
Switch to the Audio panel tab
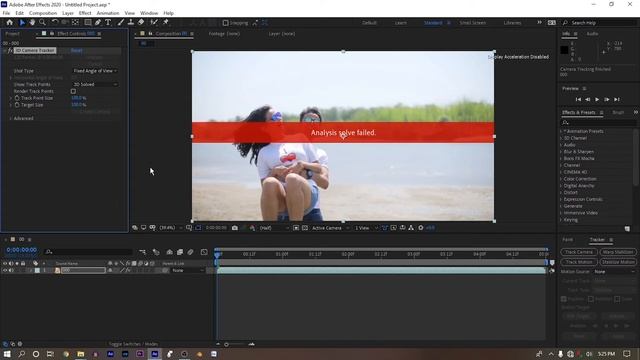point(592,34)
